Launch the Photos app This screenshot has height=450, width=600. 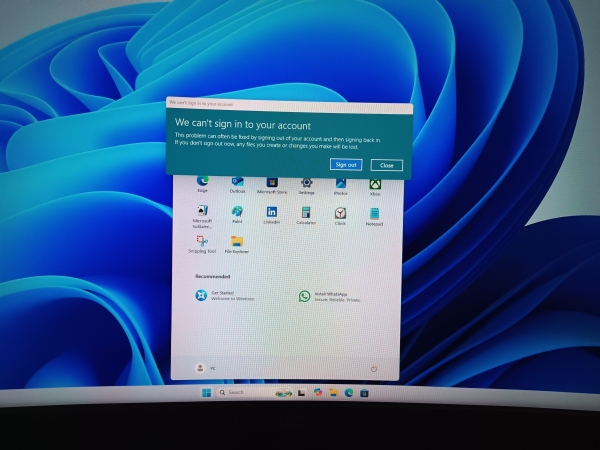tap(341, 187)
